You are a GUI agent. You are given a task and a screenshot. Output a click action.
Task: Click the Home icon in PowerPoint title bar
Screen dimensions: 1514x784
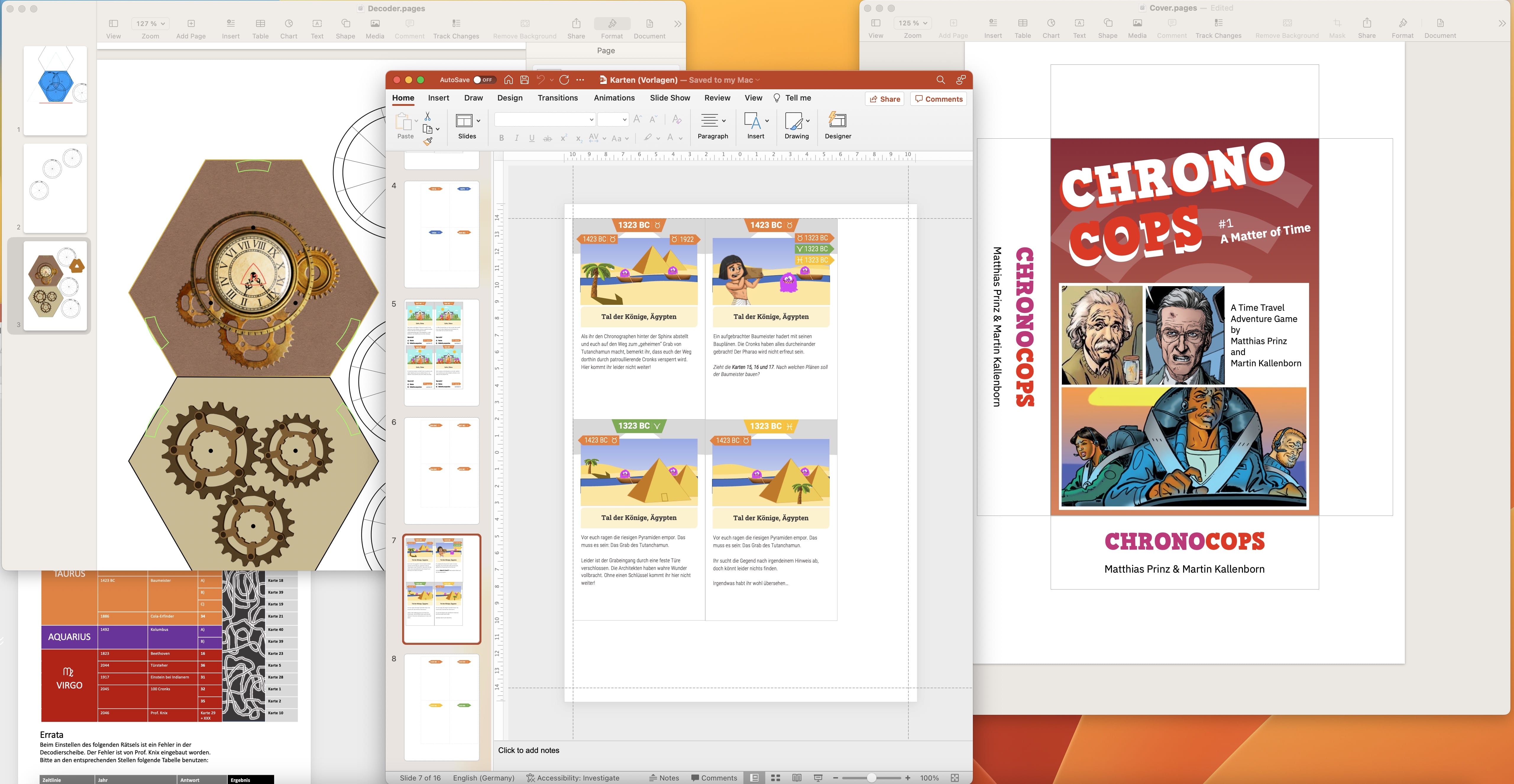[x=508, y=80]
